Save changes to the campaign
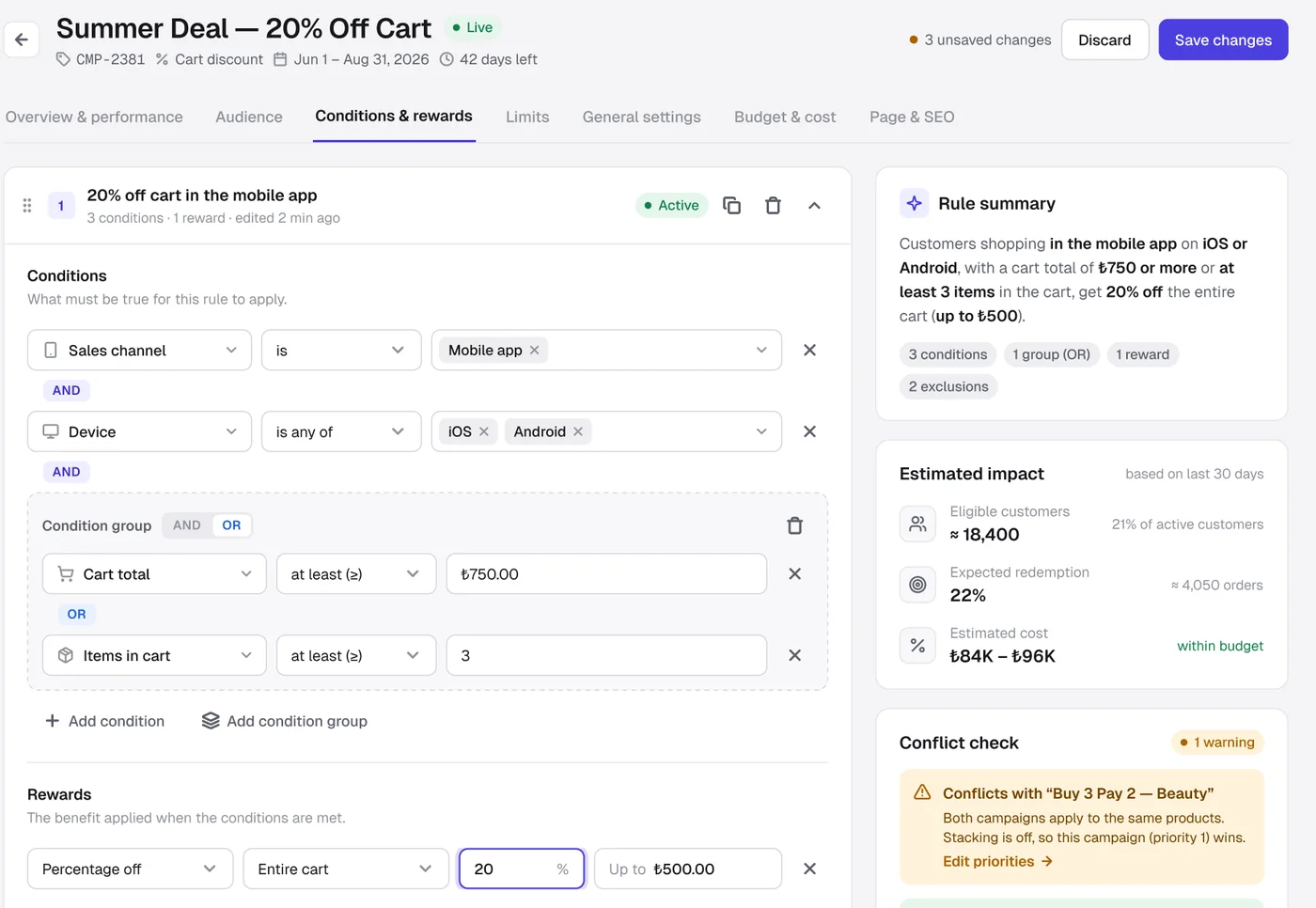The image size is (1316, 908). (1223, 39)
